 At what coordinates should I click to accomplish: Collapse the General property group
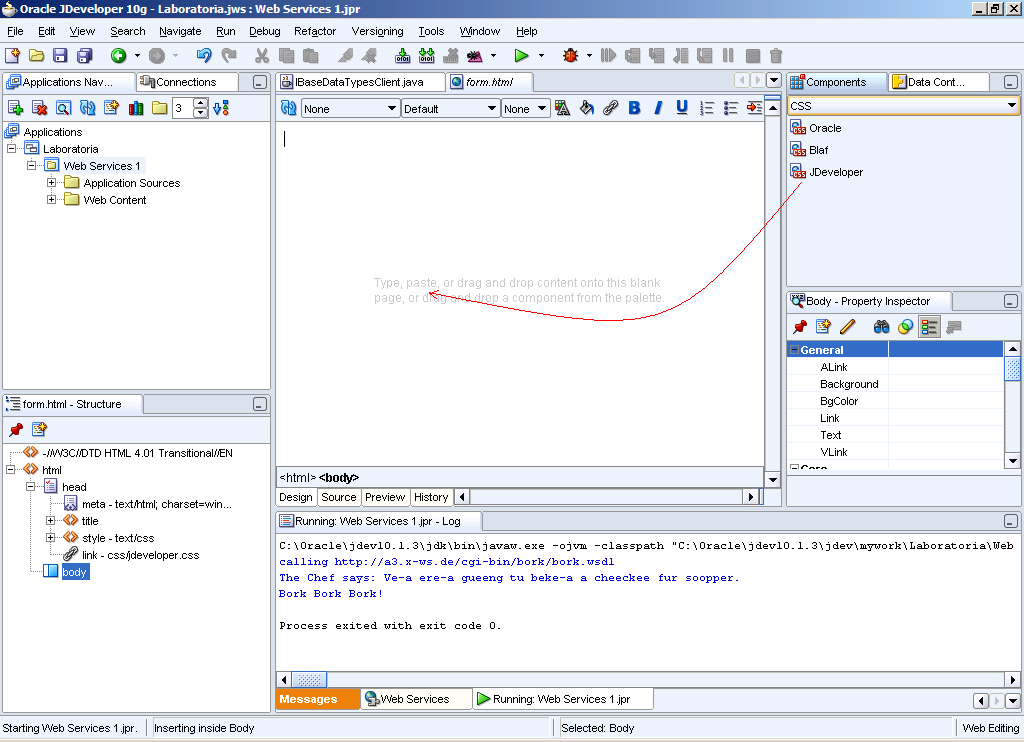pos(794,349)
